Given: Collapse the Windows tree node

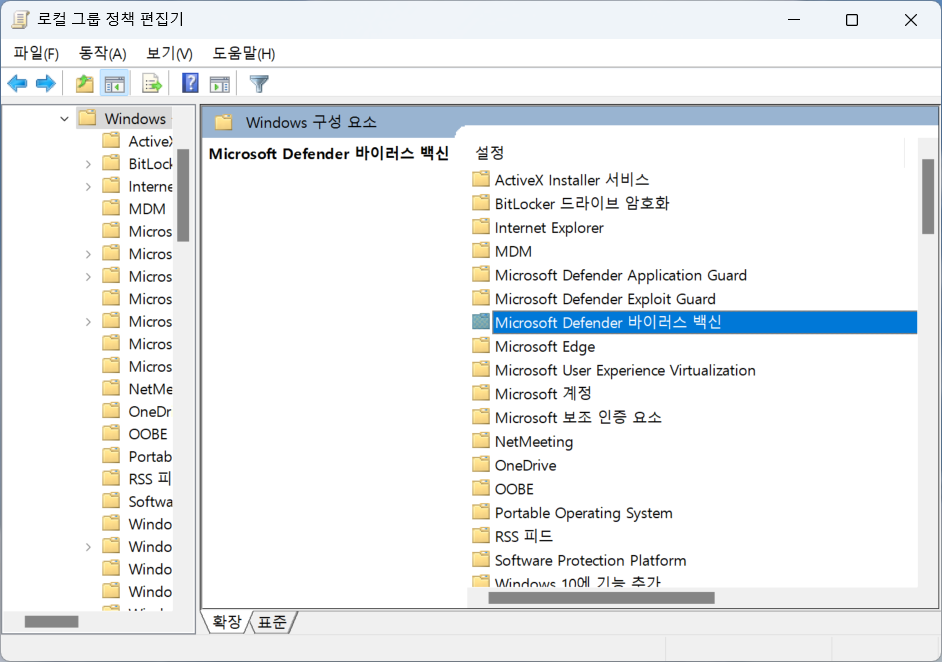Looking at the screenshot, I should pos(64,119).
